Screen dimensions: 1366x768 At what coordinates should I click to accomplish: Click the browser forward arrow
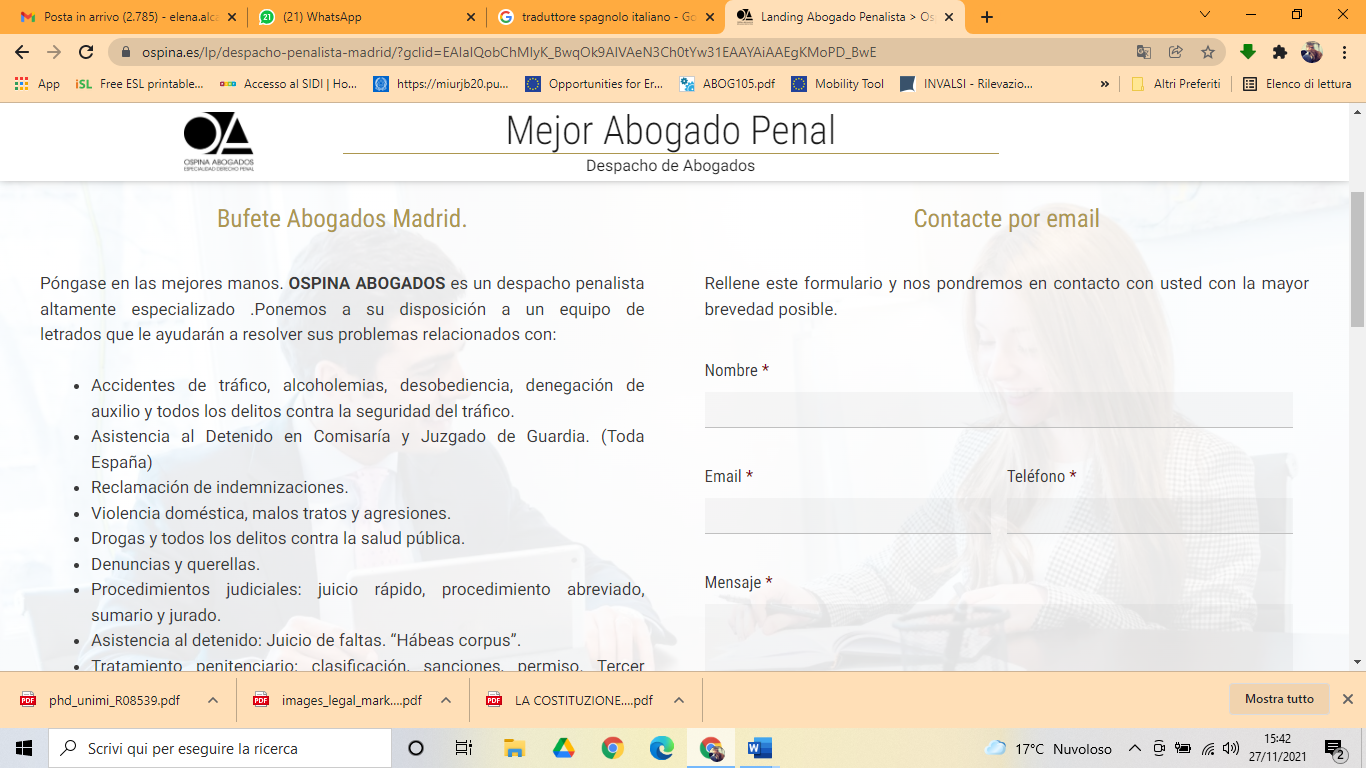[x=54, y=52]
